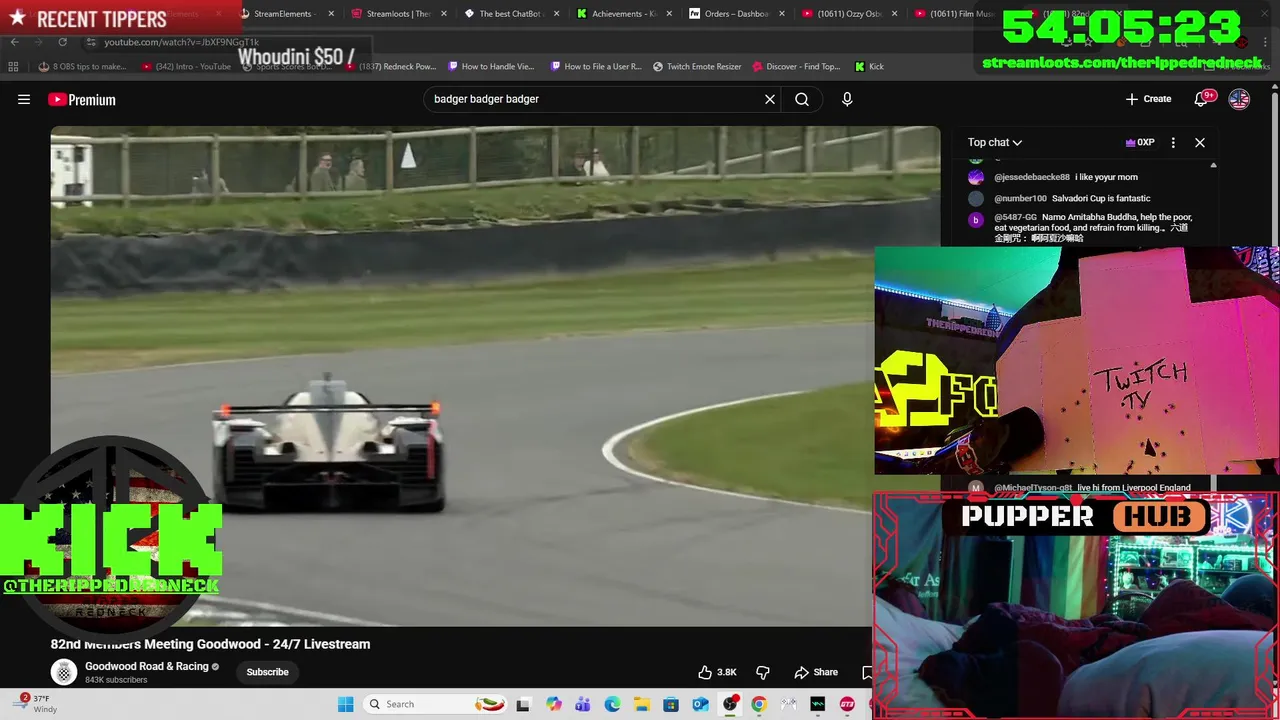This screenshot has height=720, width=1280.
Task: Reload the page in the browser
Action: [x=62, y=42]
